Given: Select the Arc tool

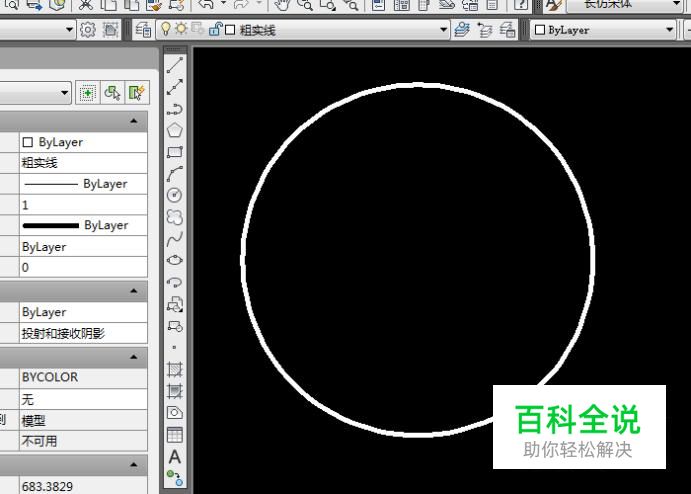Looking at the screenshot, I should 175,174.
